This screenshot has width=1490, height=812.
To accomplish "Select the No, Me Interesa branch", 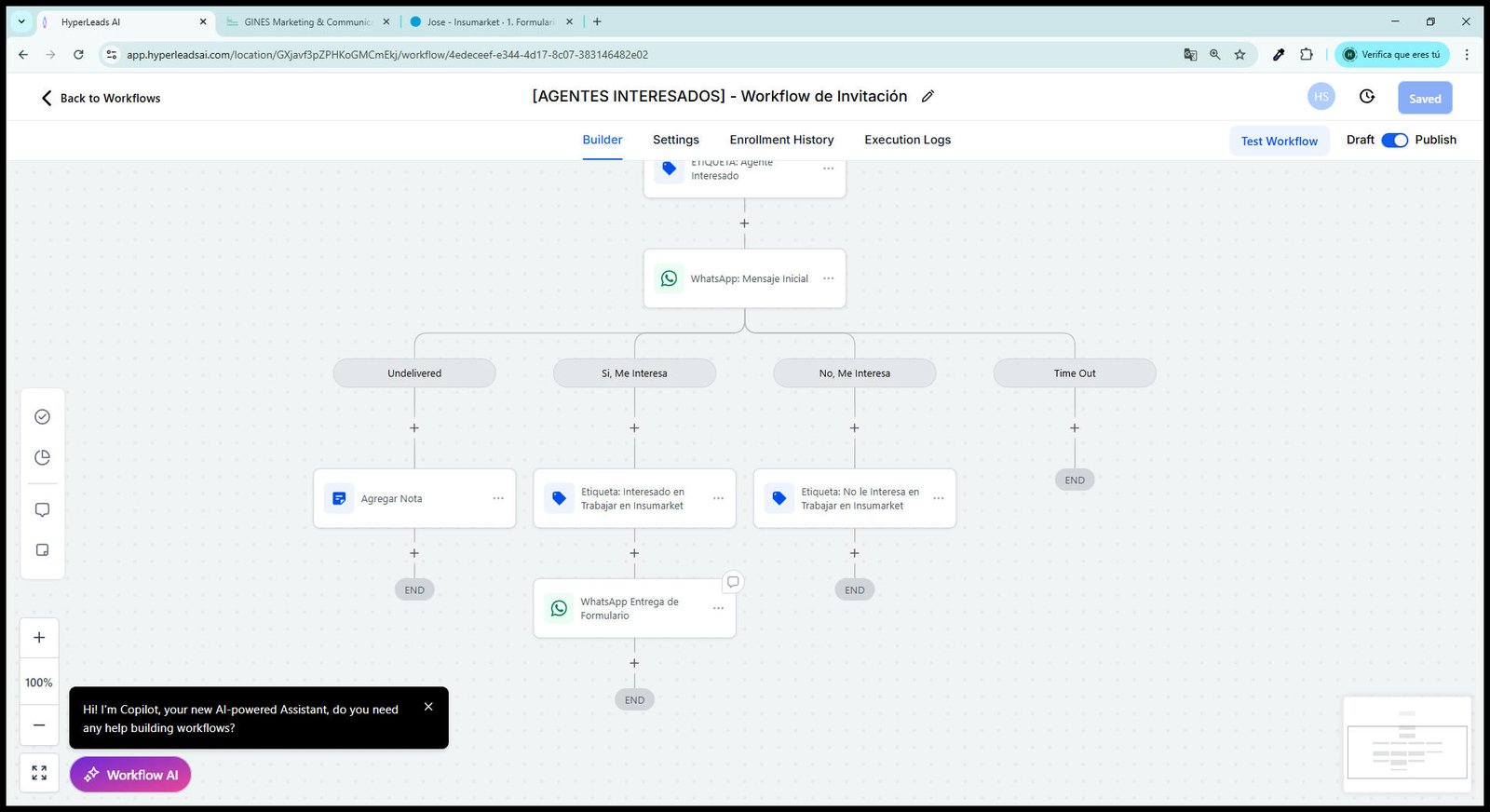I will tap(854, 373).
